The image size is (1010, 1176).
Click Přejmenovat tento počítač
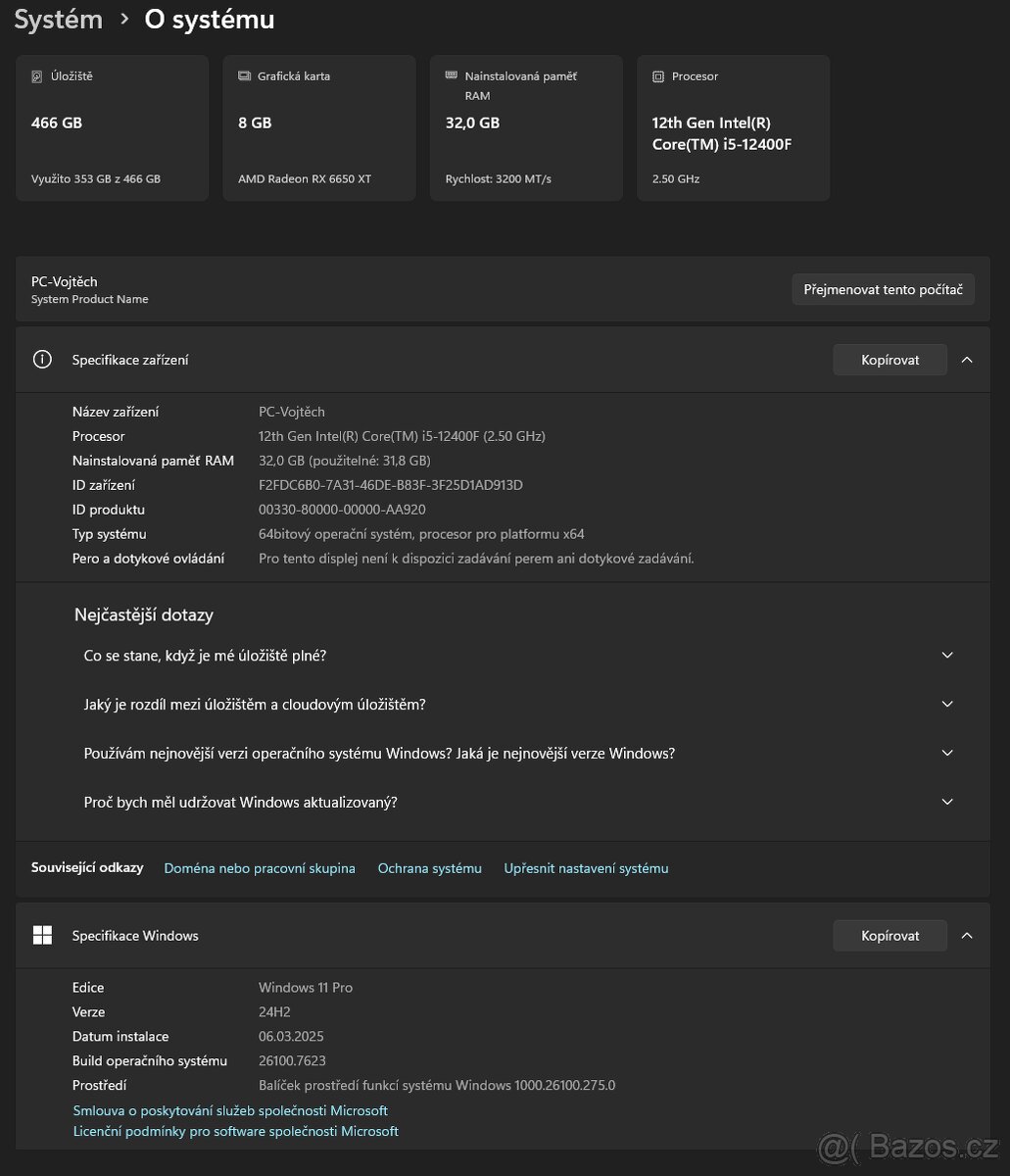883,289
